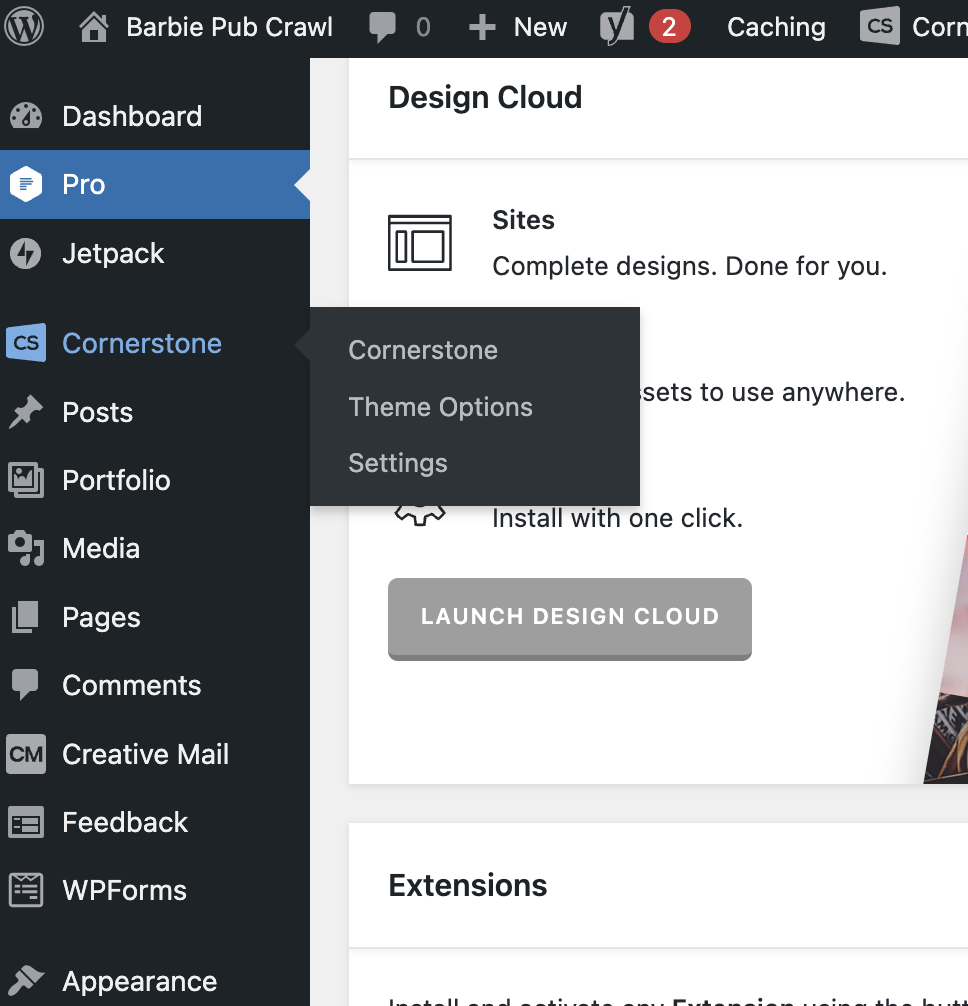Click the Sites layout icon

(420, 243)
